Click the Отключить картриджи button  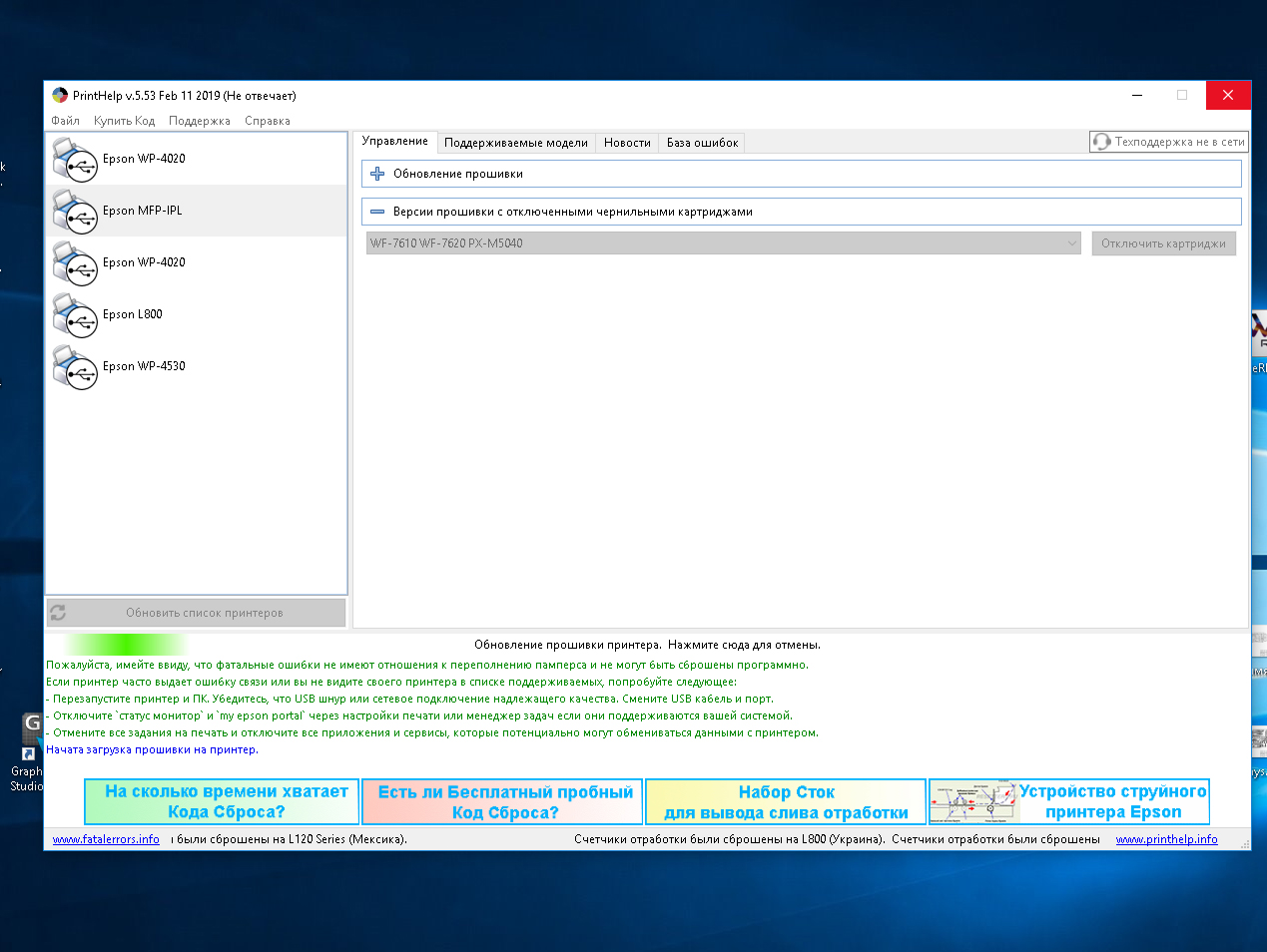click(x=1163, y=243)
